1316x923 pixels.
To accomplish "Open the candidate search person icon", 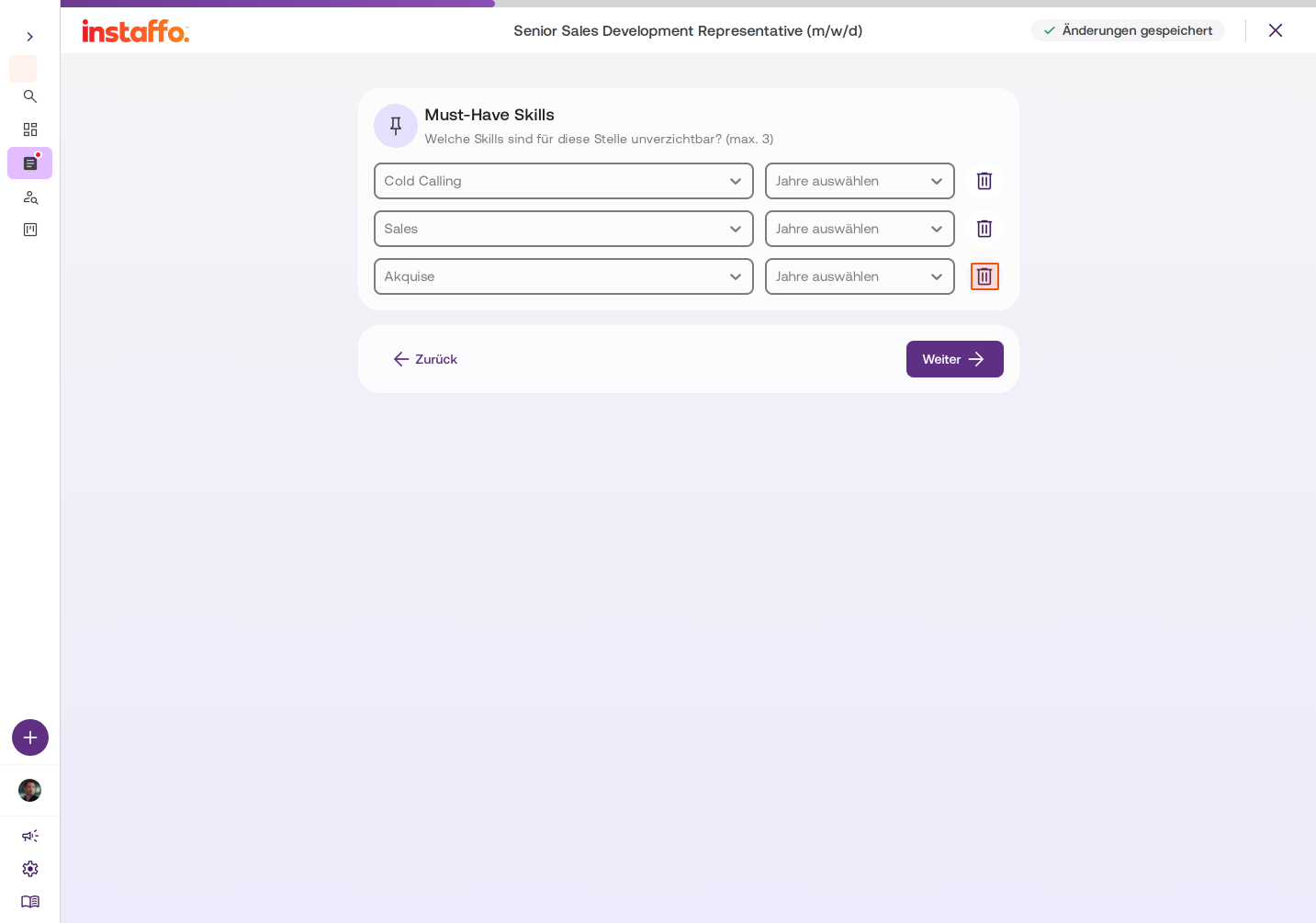I will 30,197.
